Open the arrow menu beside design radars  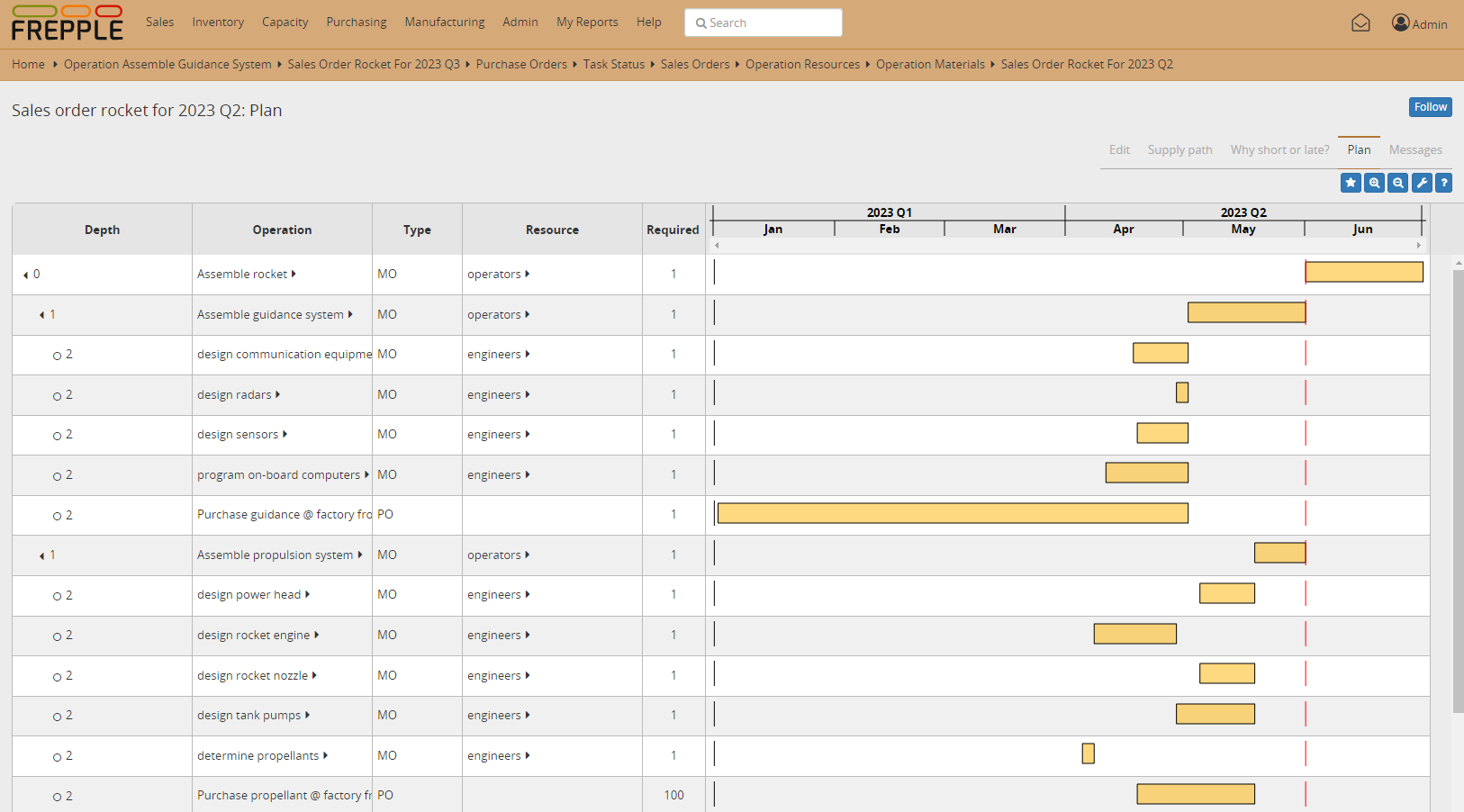pyautogui.click(x=277, y=394)
